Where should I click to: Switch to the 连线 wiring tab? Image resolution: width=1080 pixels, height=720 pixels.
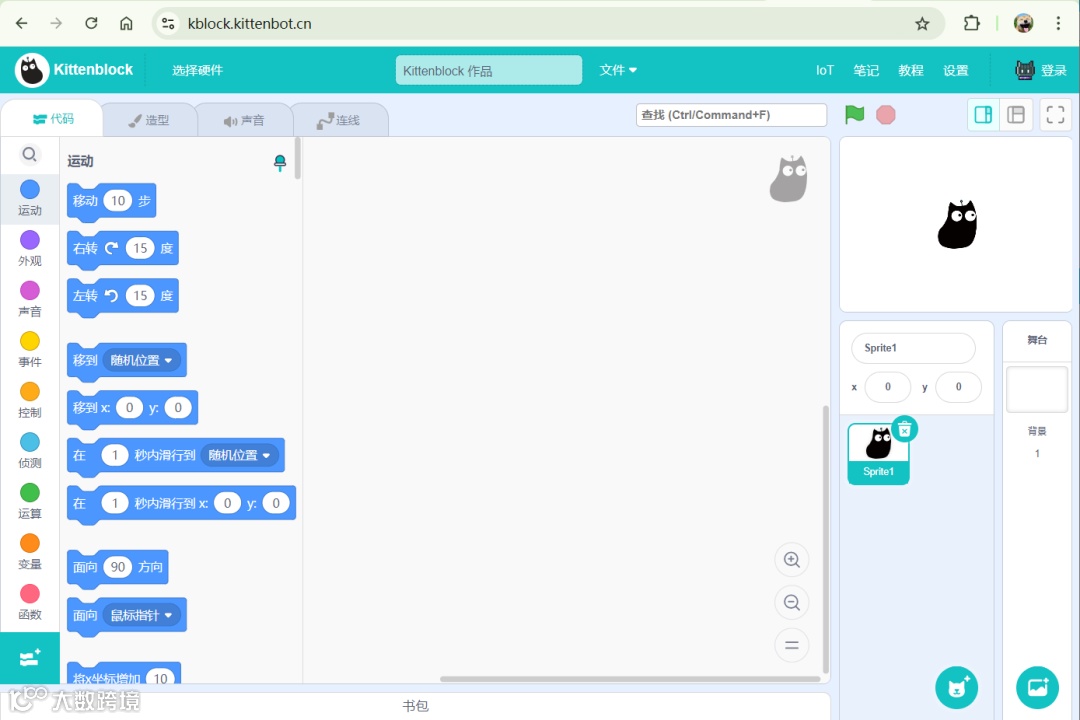pyautogui.click(x=339, y=120)
